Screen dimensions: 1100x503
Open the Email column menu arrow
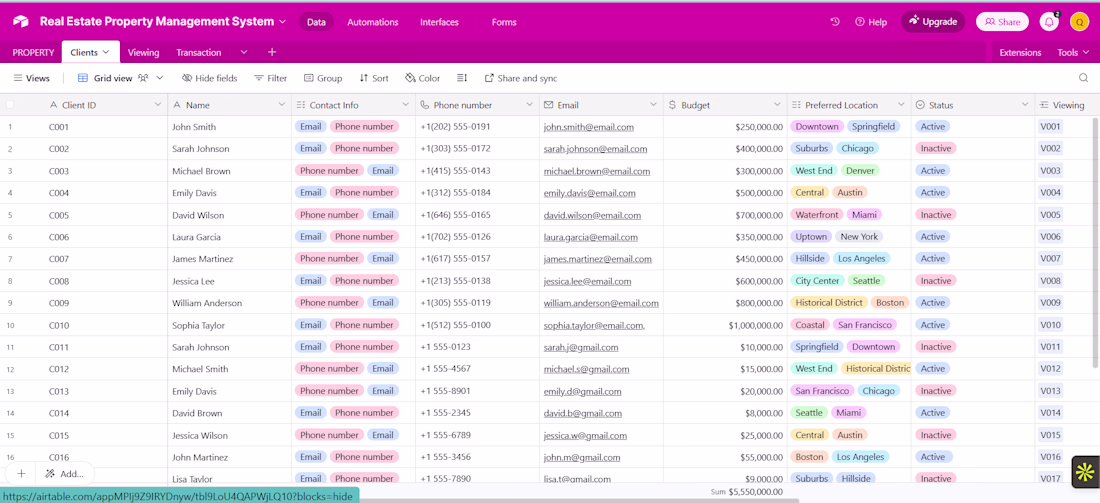pos(652,105)
